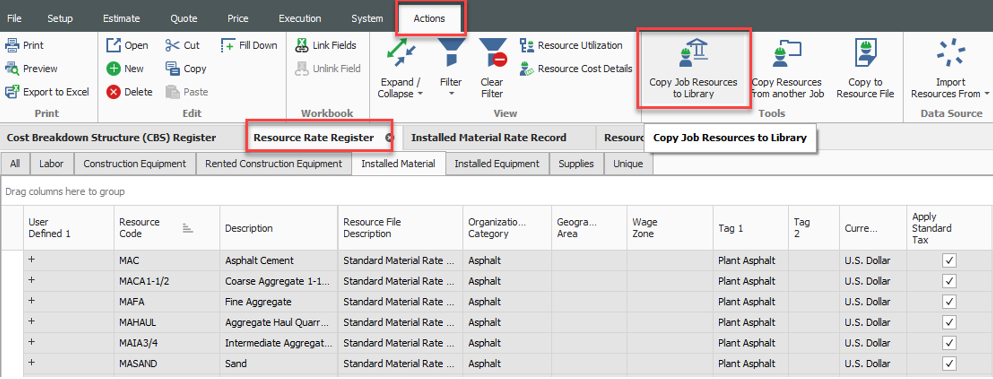Screen dimensions: 993x379
Task: Switch to the Quote ribbon tab
Action: [x=184, y=18]
